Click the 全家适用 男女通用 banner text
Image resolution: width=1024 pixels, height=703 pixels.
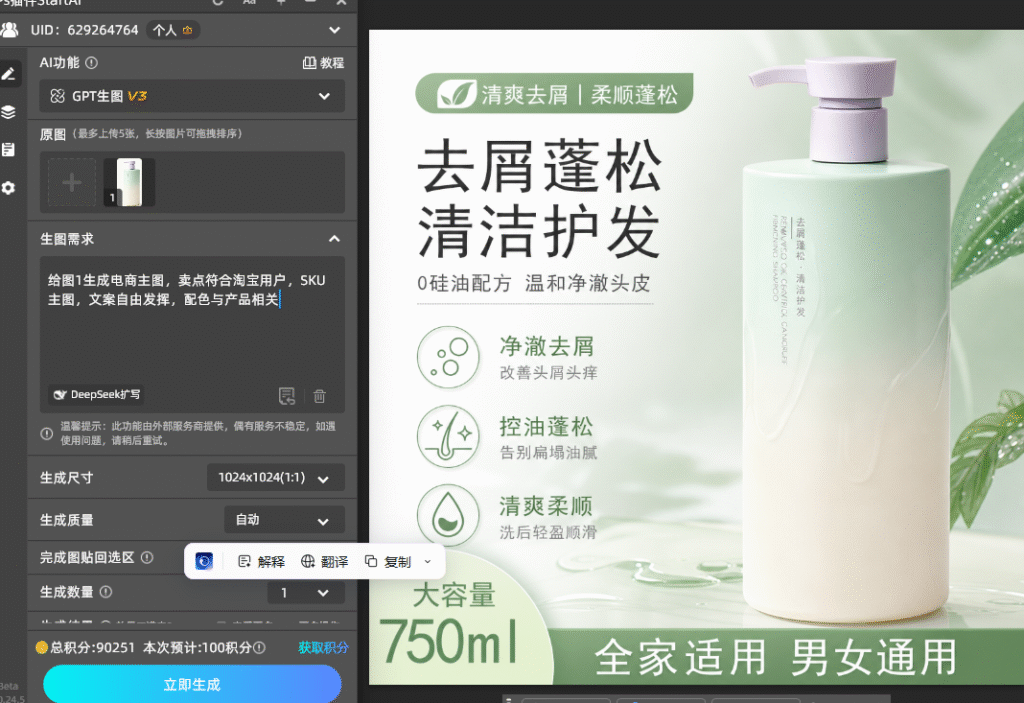(776, 657)
